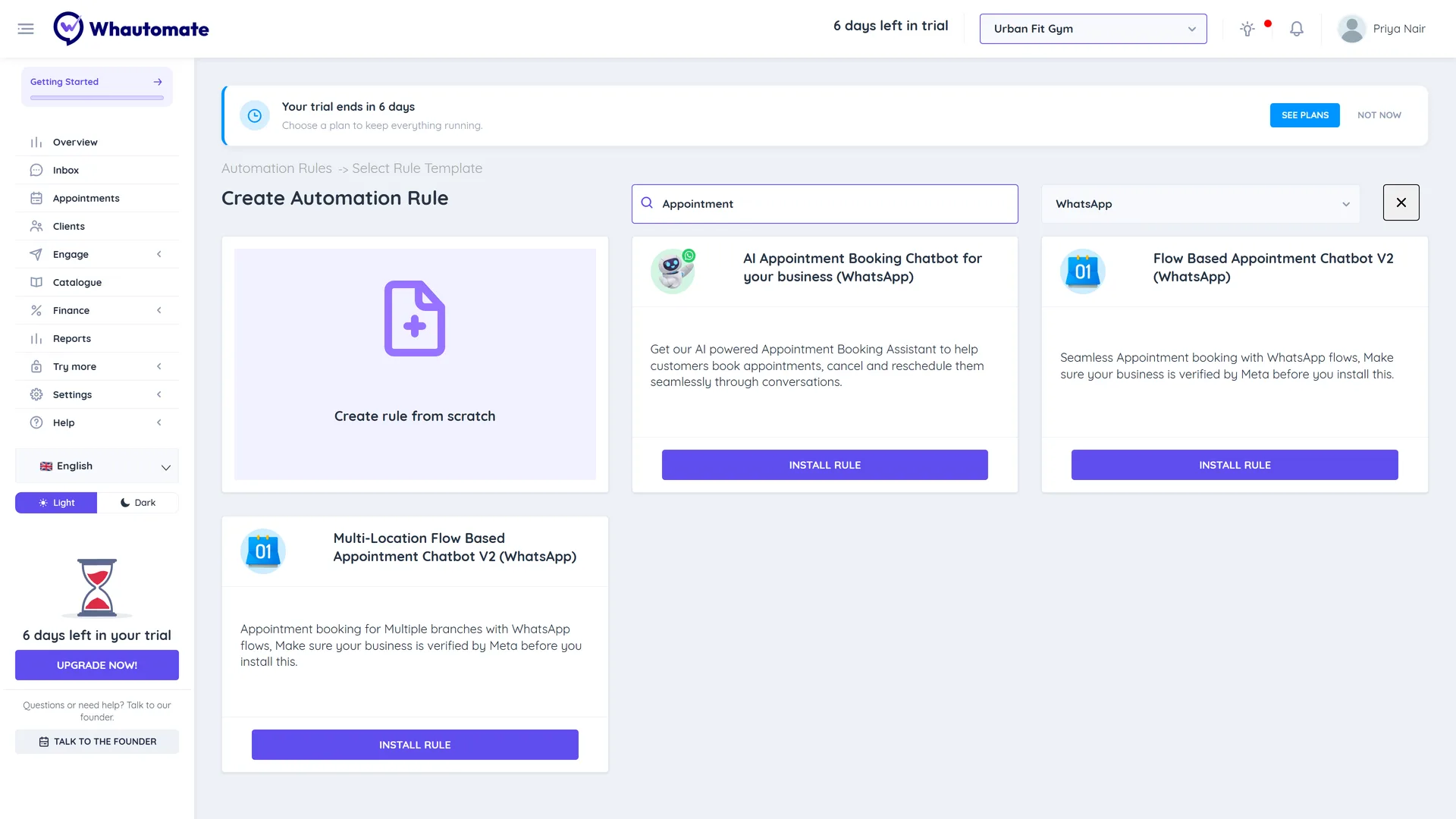The width and height of the screenshot is (1456, 819).
Task: Click the hourglass trial illustration
Action: 97,588
